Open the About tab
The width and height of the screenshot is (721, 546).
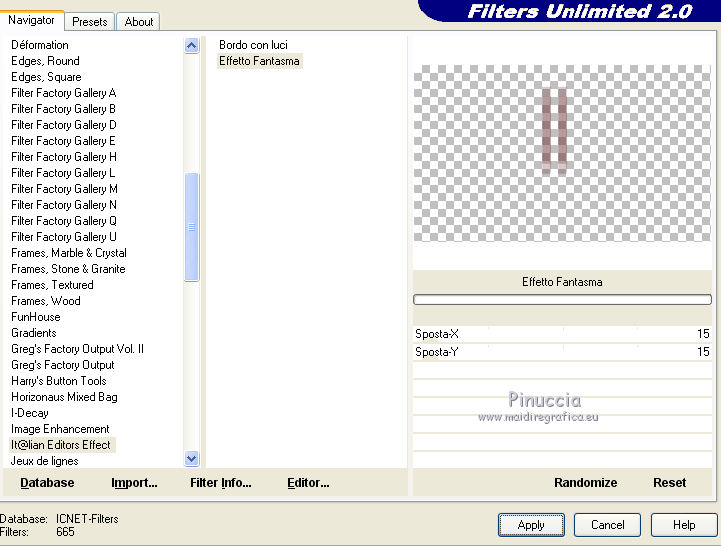(138, 22)
